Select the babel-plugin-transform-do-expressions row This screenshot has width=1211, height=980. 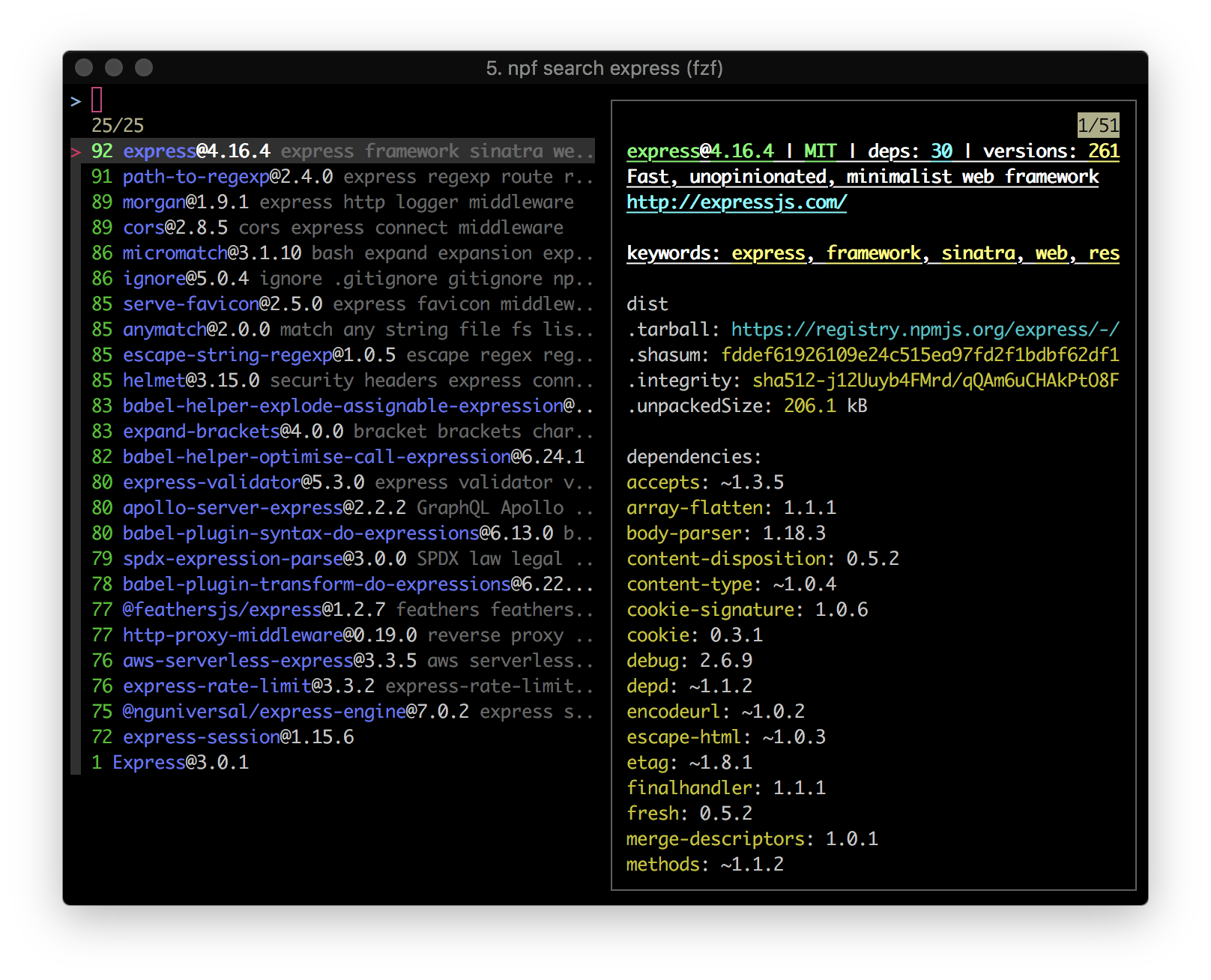click(333, 584)
